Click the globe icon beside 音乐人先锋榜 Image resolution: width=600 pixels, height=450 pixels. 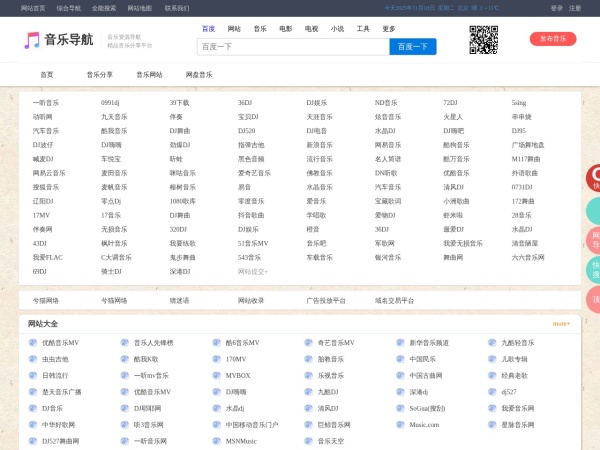tap(125, 342)
